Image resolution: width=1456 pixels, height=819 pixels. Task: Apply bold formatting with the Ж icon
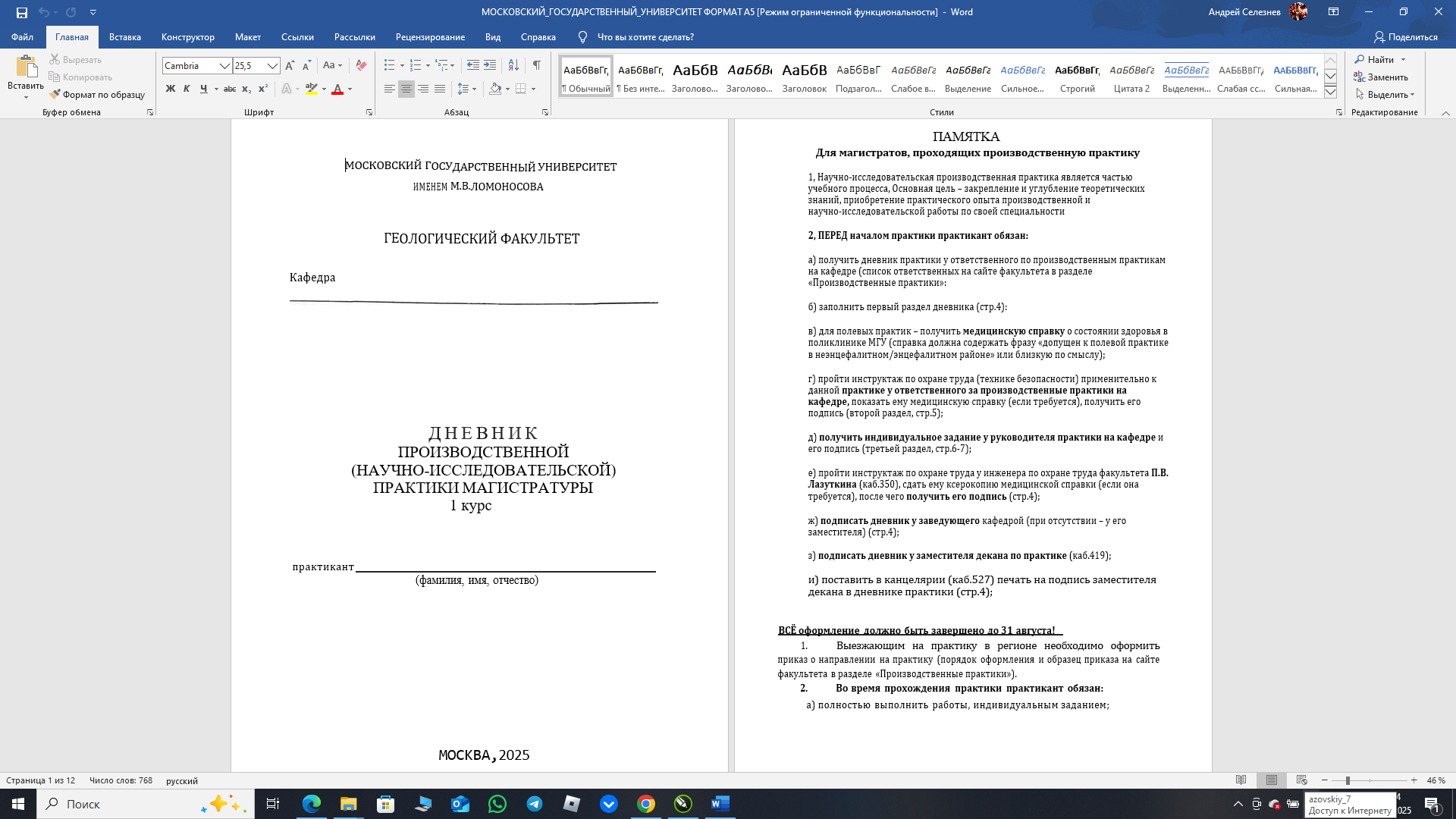coord(171,89)
